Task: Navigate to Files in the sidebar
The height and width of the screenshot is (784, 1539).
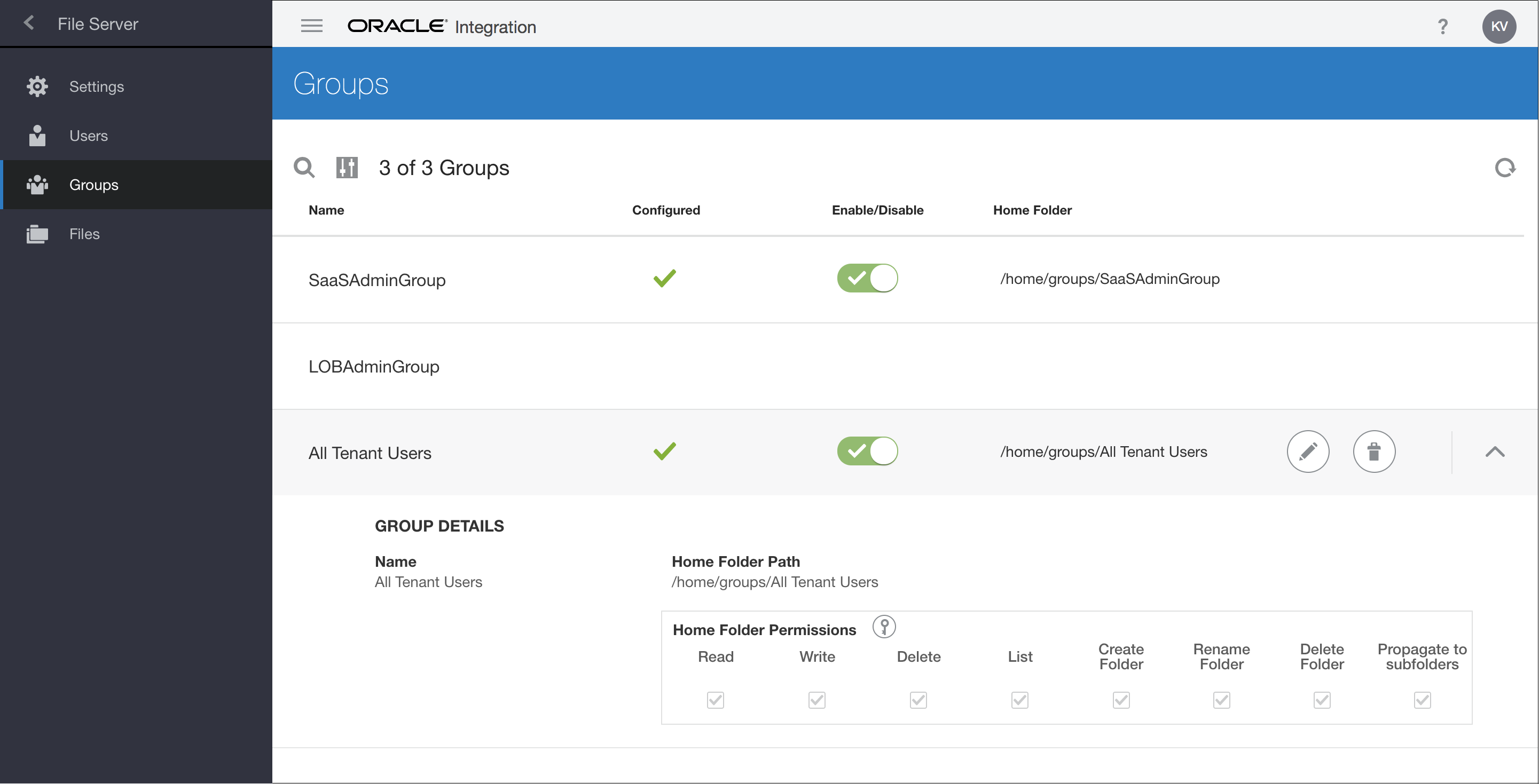Action: point(84,234)
